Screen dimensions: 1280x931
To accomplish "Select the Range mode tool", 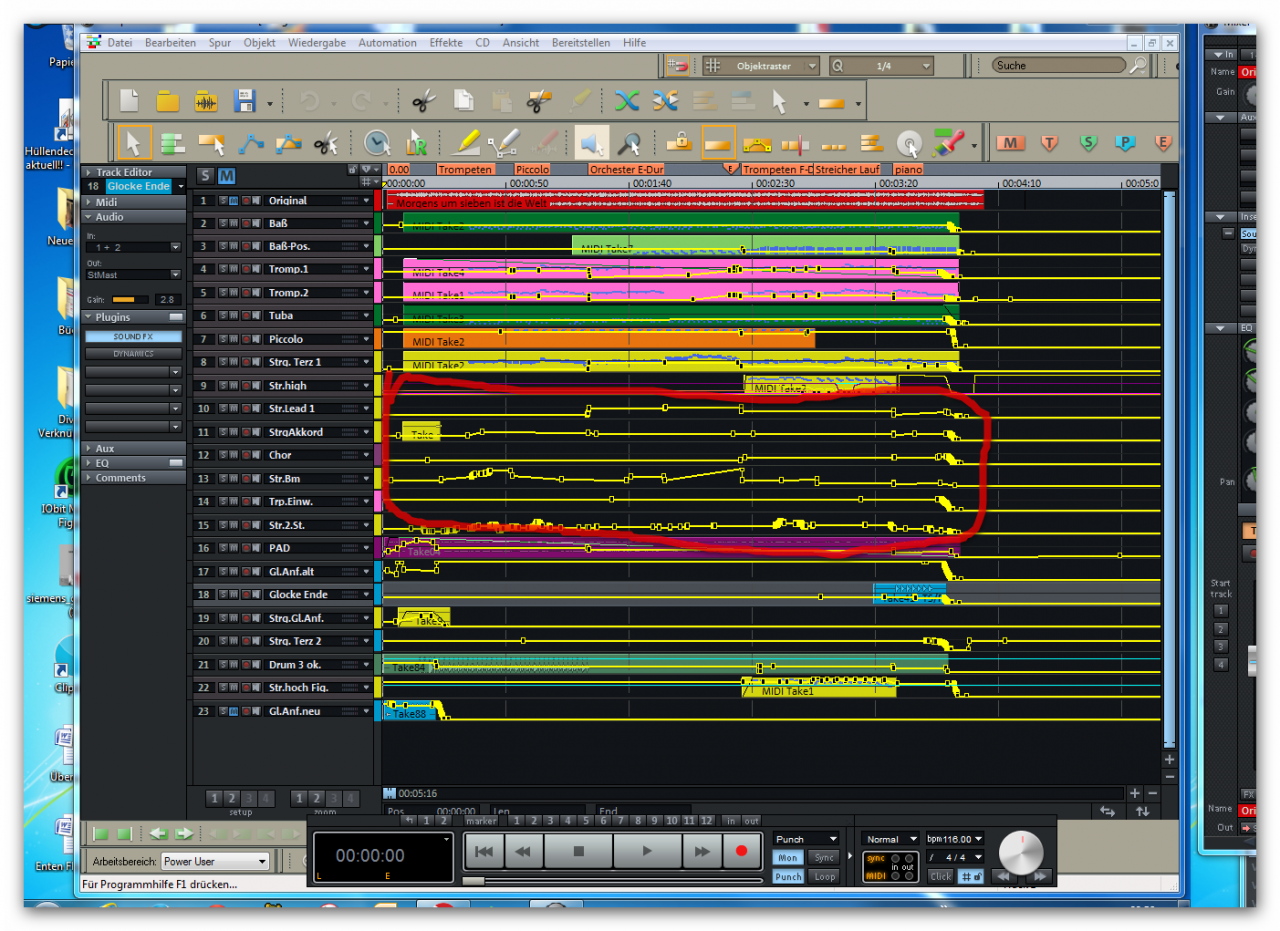I will [x=172, y=143].
